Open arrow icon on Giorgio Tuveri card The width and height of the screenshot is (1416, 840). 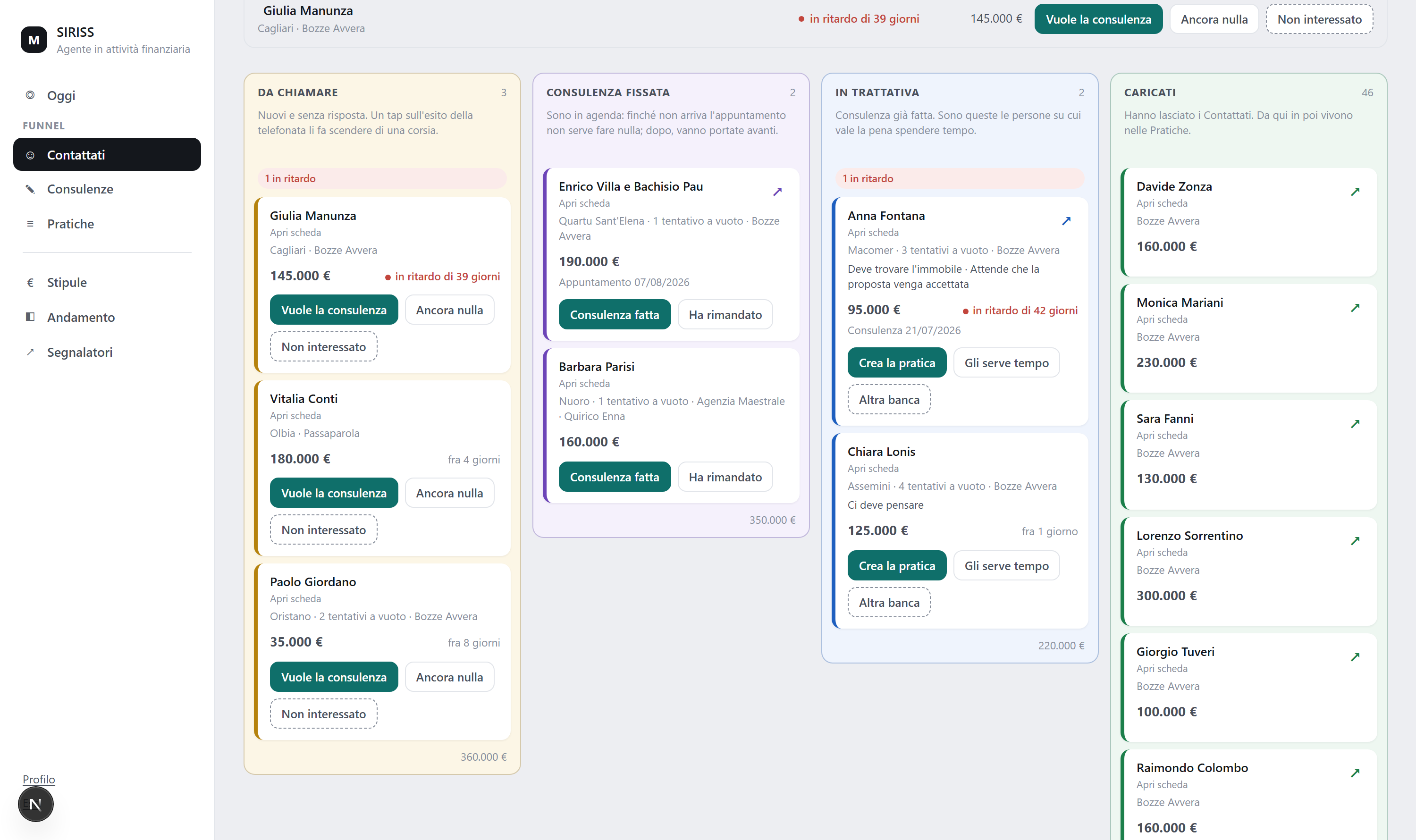pyautogui.click(x=1355, y=657)
